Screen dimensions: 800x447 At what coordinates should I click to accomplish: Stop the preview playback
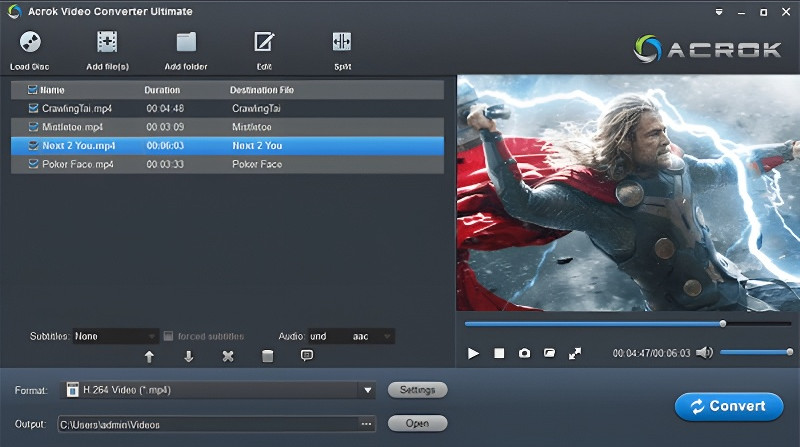[x=499, y=353]
